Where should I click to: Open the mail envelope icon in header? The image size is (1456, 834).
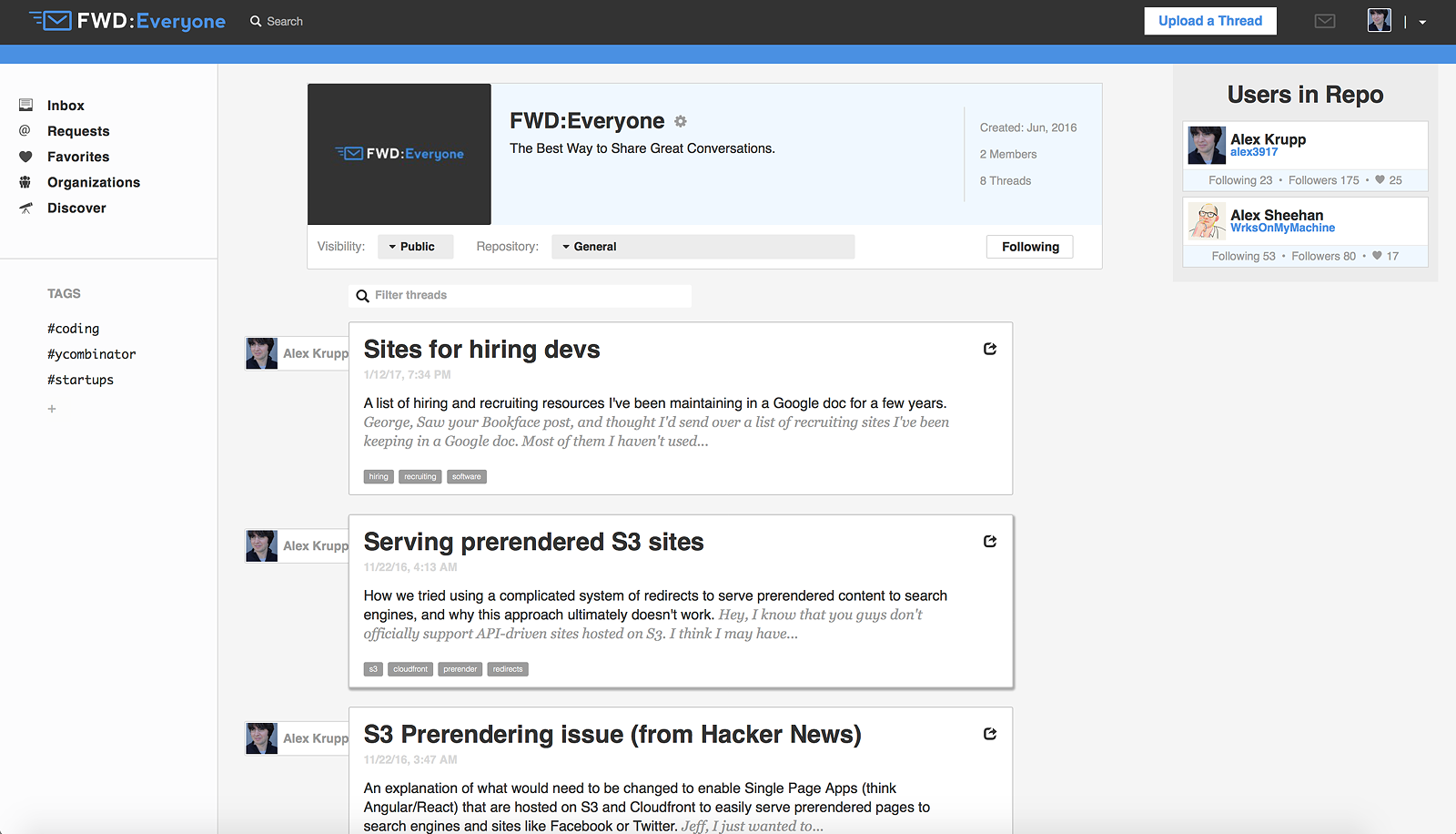tap(1325, 21)
